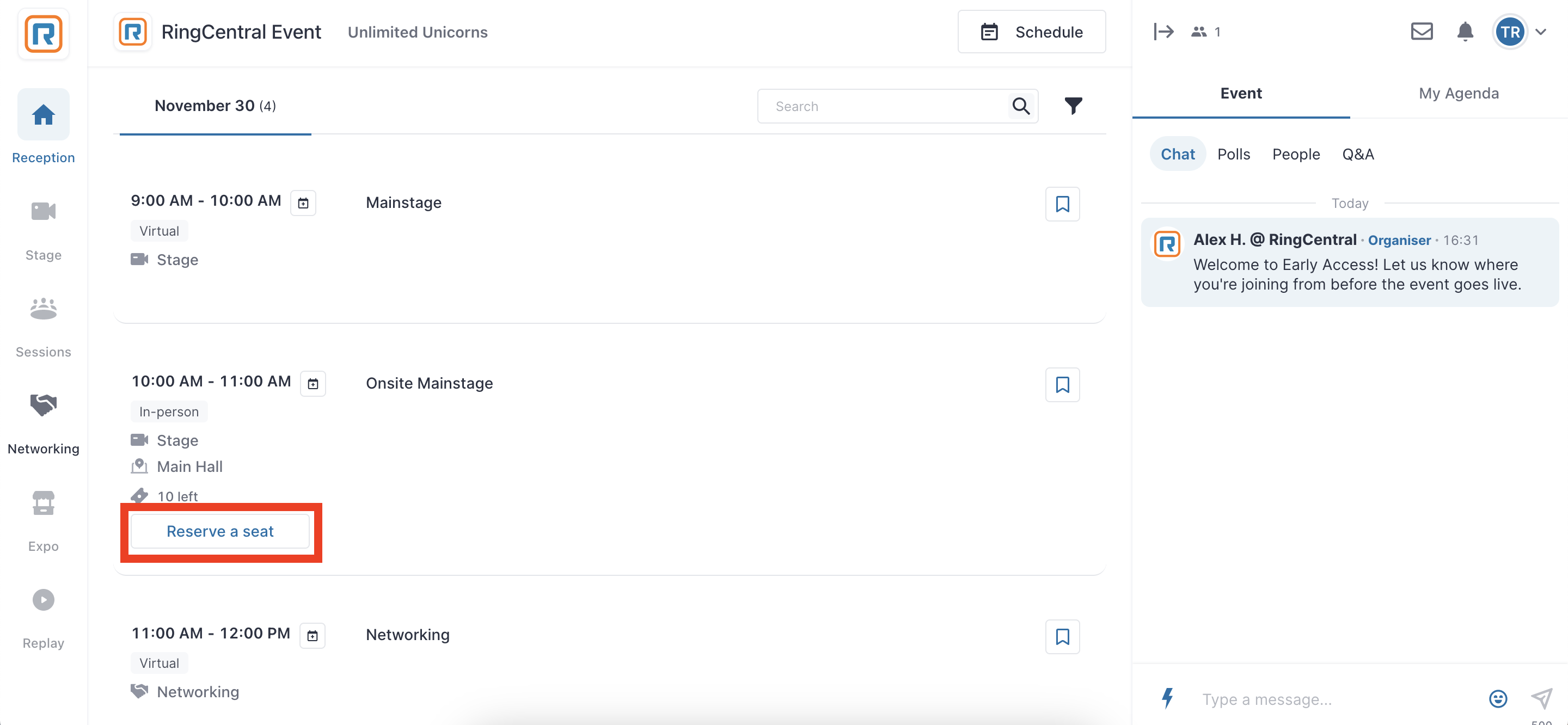
Task: Select the Chat sub-tab
Action: tap(1177, 154)
